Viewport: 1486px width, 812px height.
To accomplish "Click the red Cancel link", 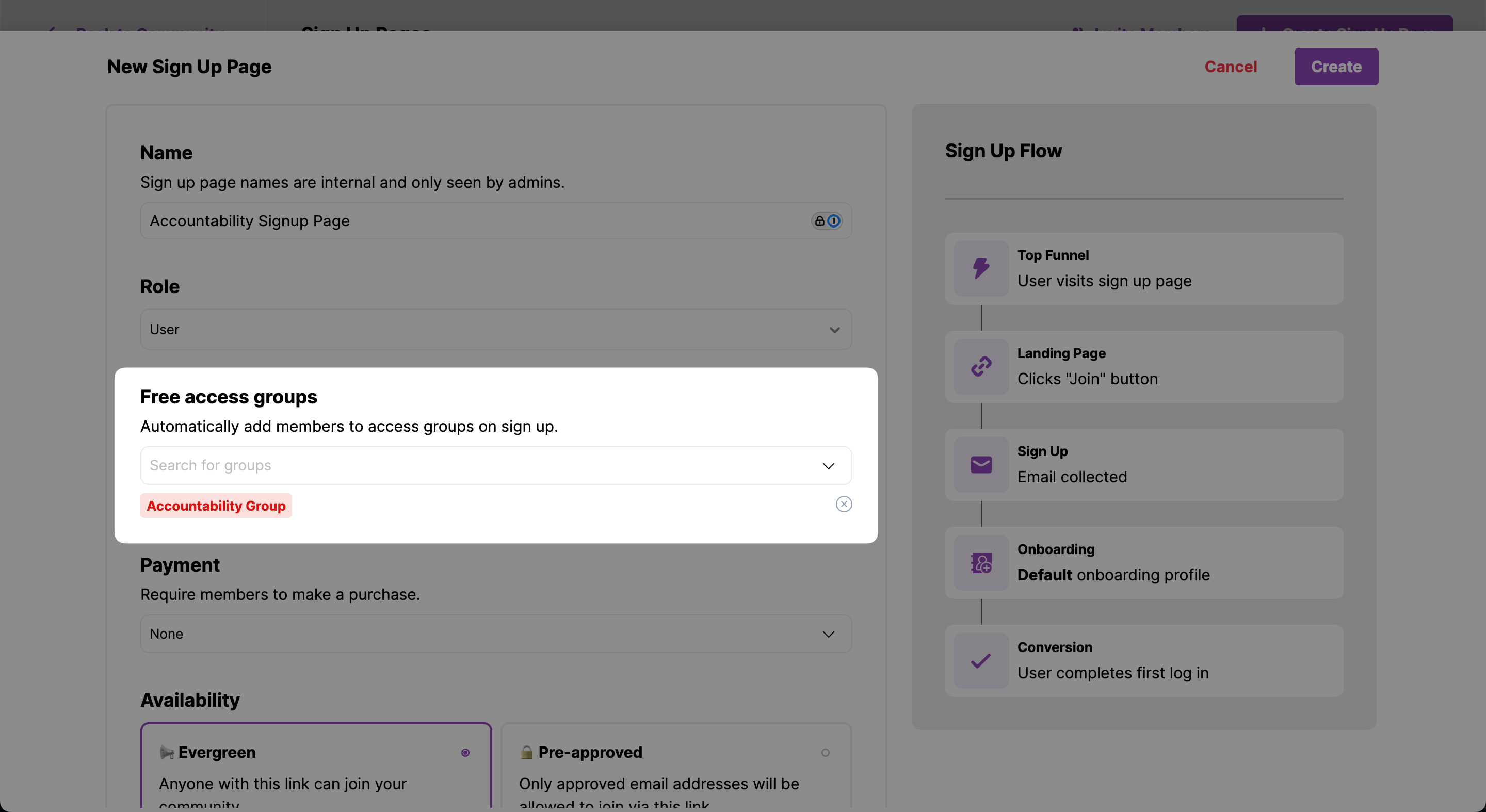I will [1231, 67].
